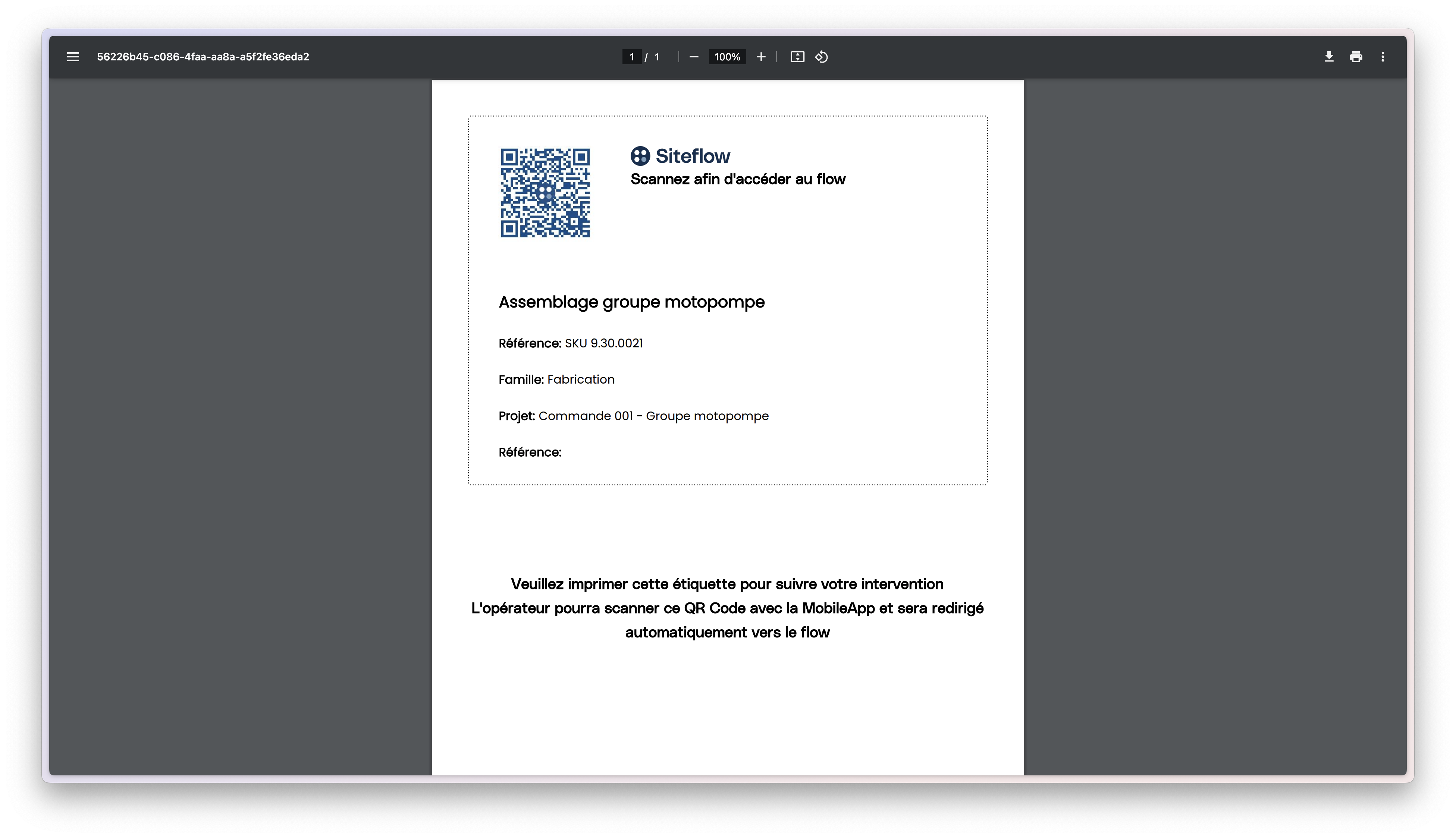Click the document filename in the toolbar

[203, 57]
